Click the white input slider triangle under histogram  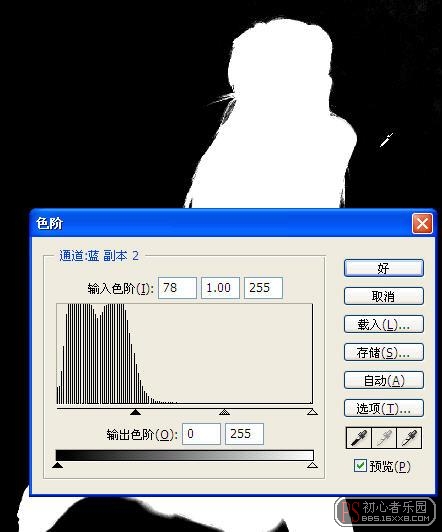click(x=312, y=412)
